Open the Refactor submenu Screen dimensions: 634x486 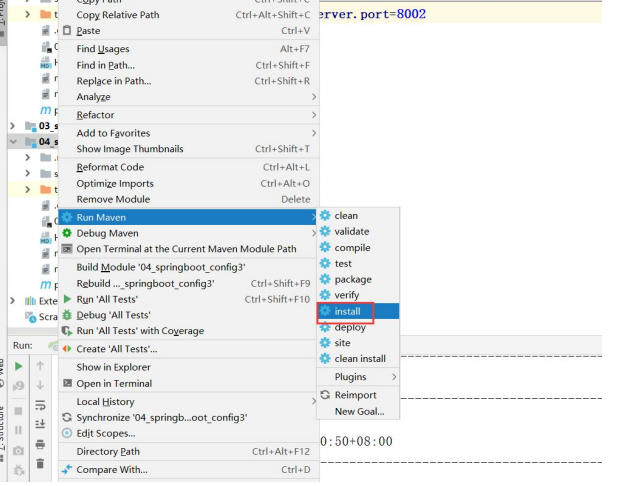(x=188, y=115)
